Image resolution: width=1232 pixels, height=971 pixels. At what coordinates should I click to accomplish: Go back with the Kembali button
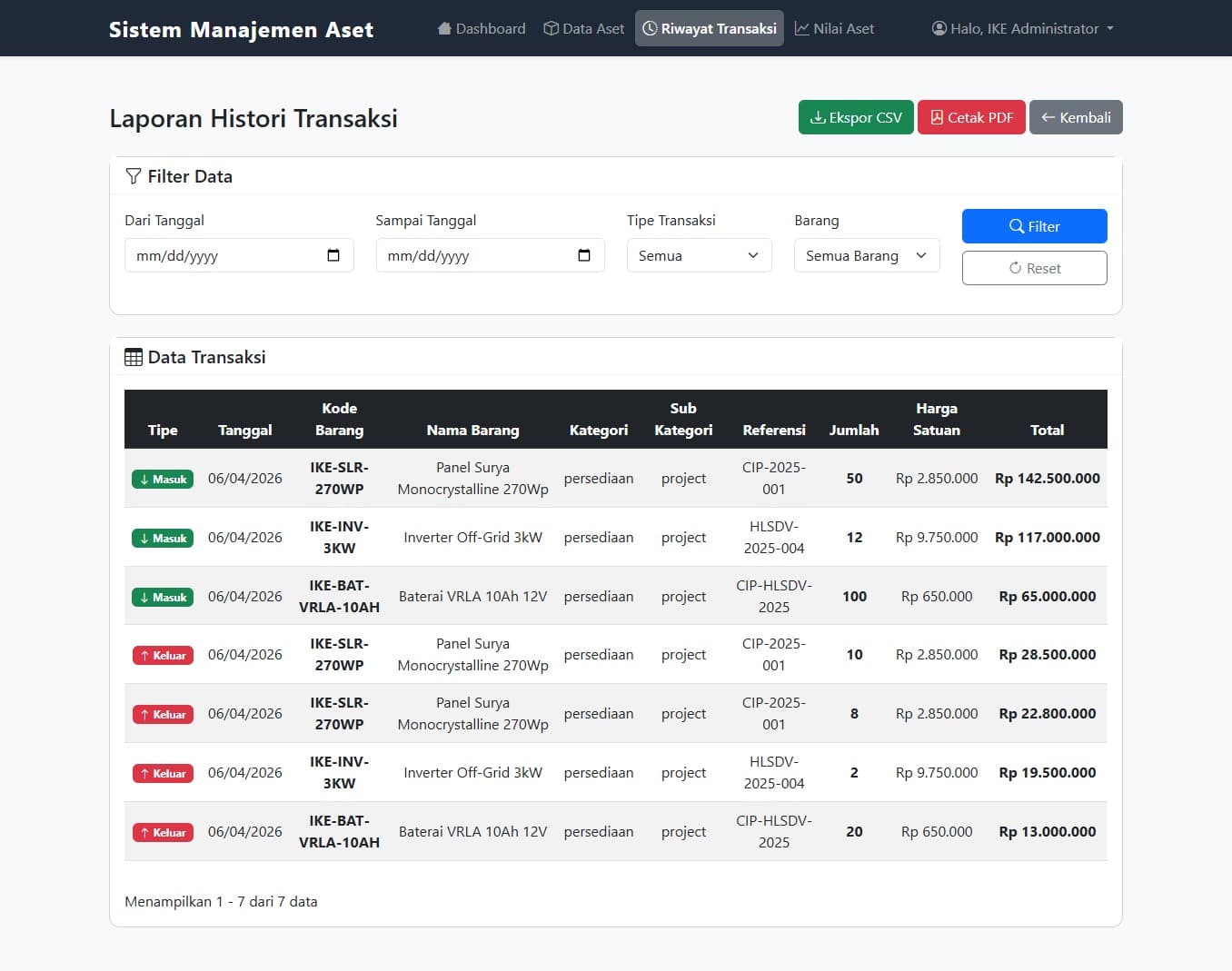pos(1076,117)
